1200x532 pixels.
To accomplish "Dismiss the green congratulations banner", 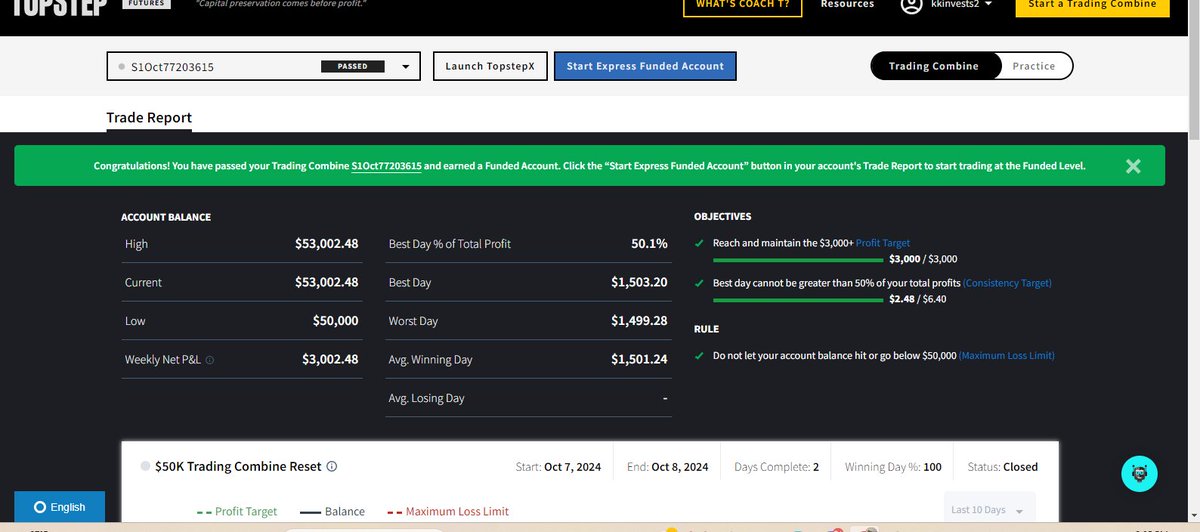I will pyautogui.click(x=1133, y=166).
